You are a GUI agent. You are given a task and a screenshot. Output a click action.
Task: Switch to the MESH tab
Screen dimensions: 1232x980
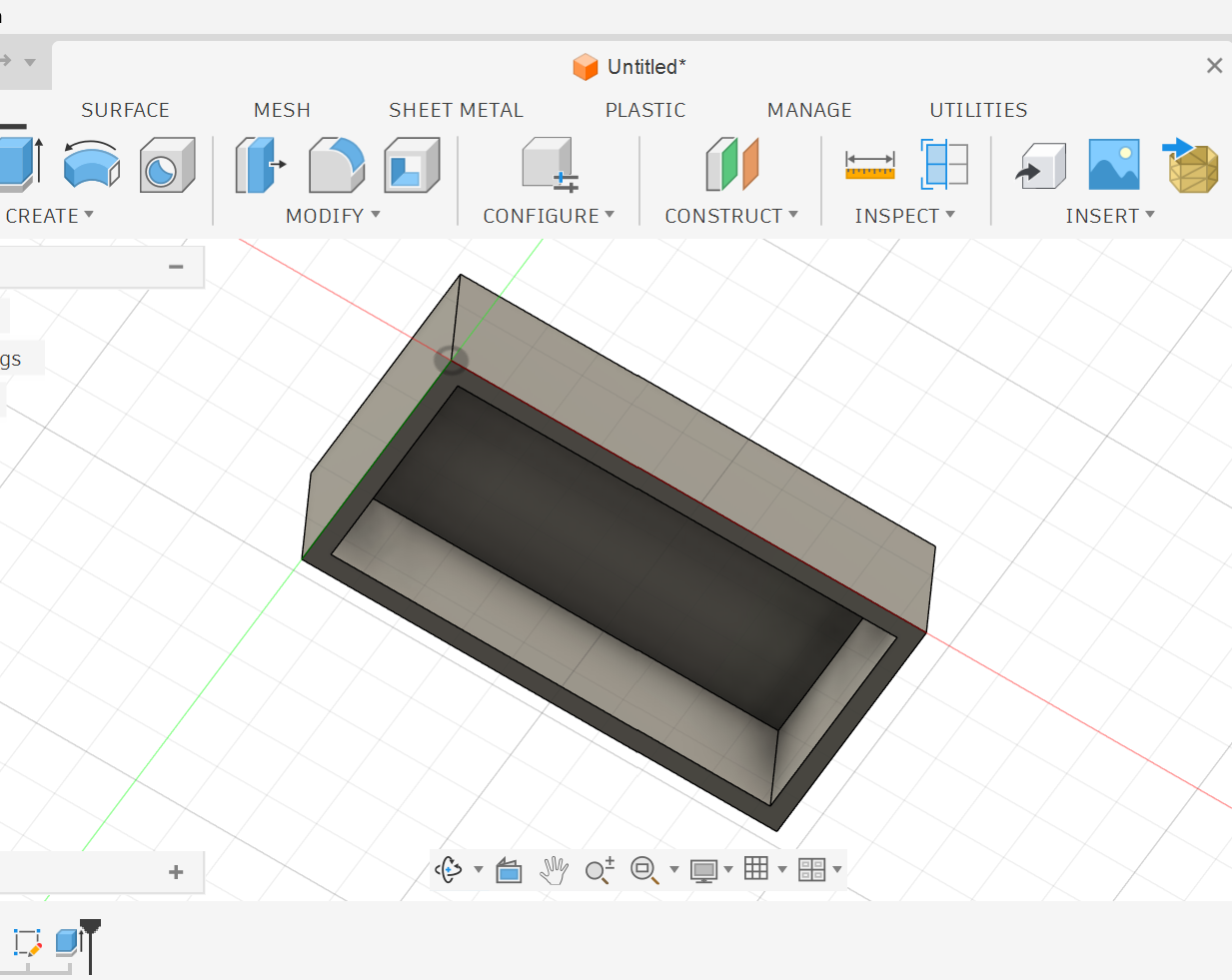point(282,110)
